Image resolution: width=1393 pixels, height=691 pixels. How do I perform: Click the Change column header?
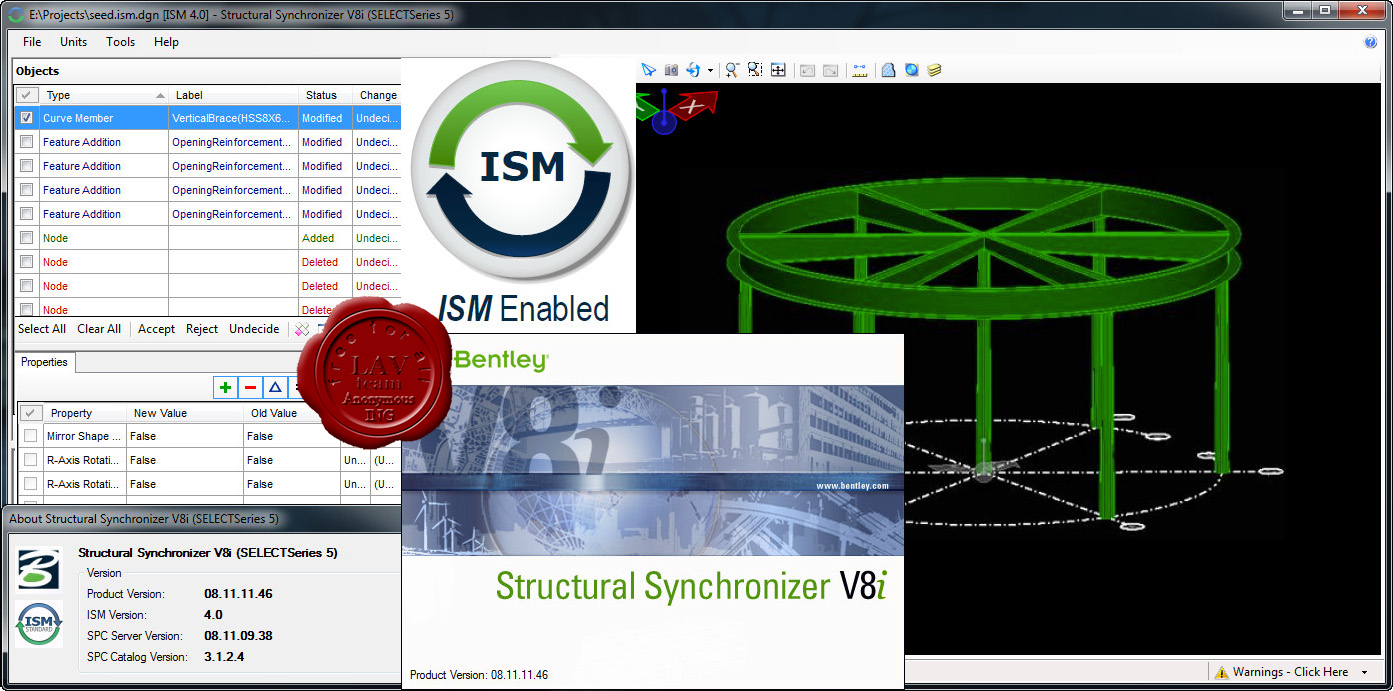[x=378, y=95]
